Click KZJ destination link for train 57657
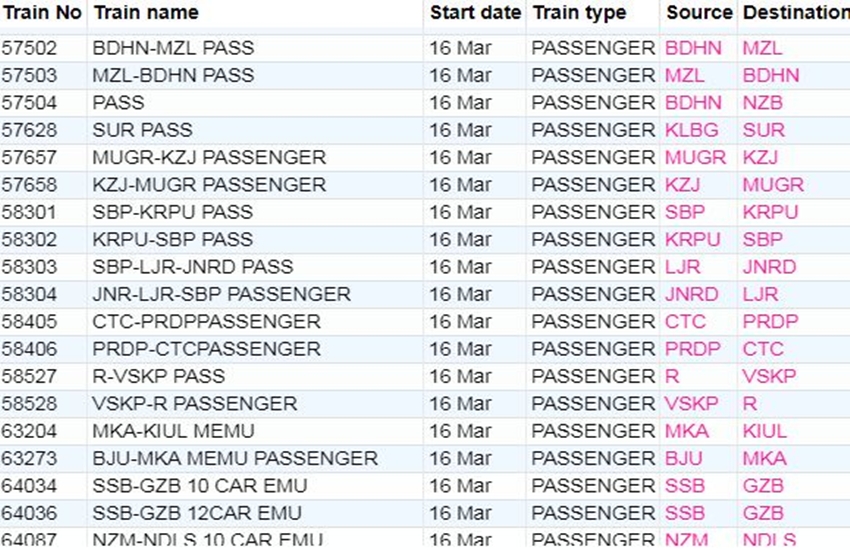The height and width of the screenshot is (550, 850). coord(760,158)
